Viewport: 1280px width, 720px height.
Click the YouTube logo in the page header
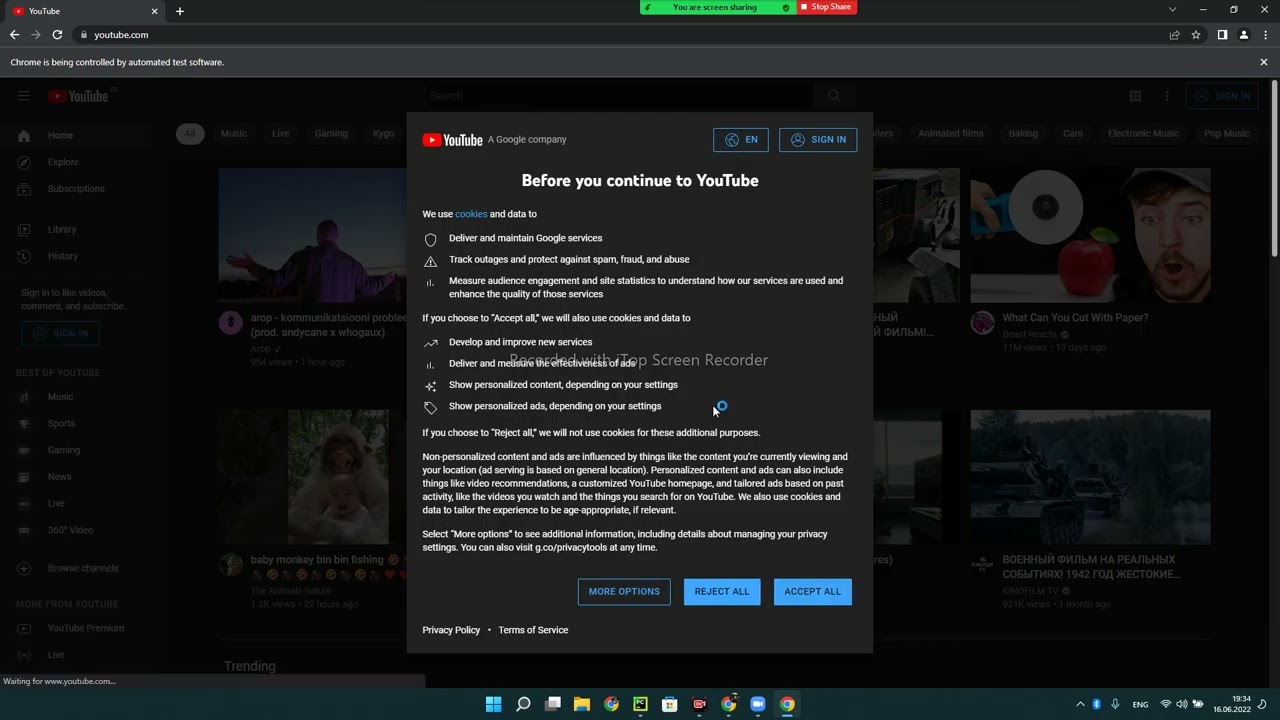78,96
